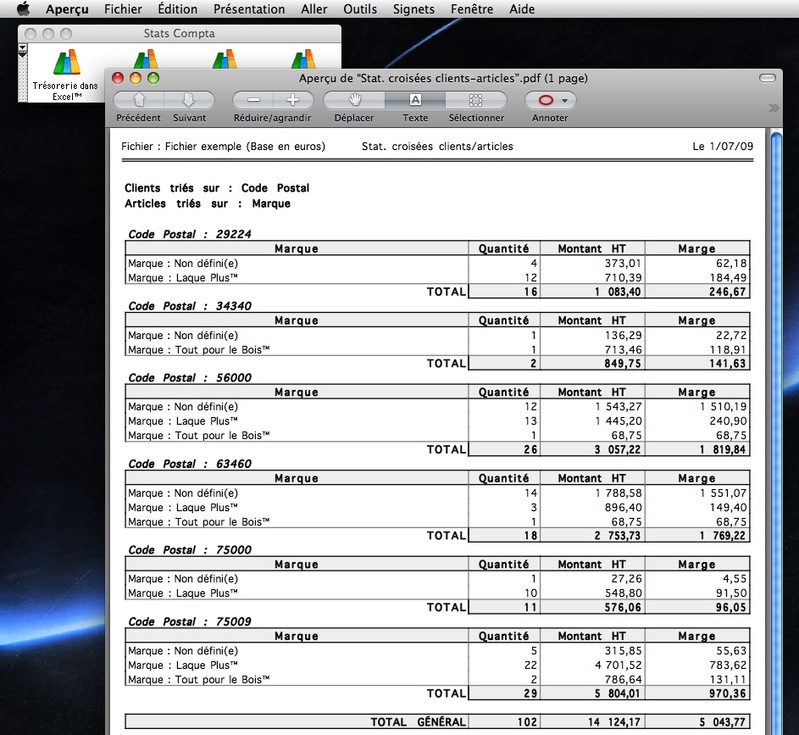The height and width of the screenshot is (735, 799).
Task: Click the 'Code Postal : 75009' heading
Action: tap(190, 621)
